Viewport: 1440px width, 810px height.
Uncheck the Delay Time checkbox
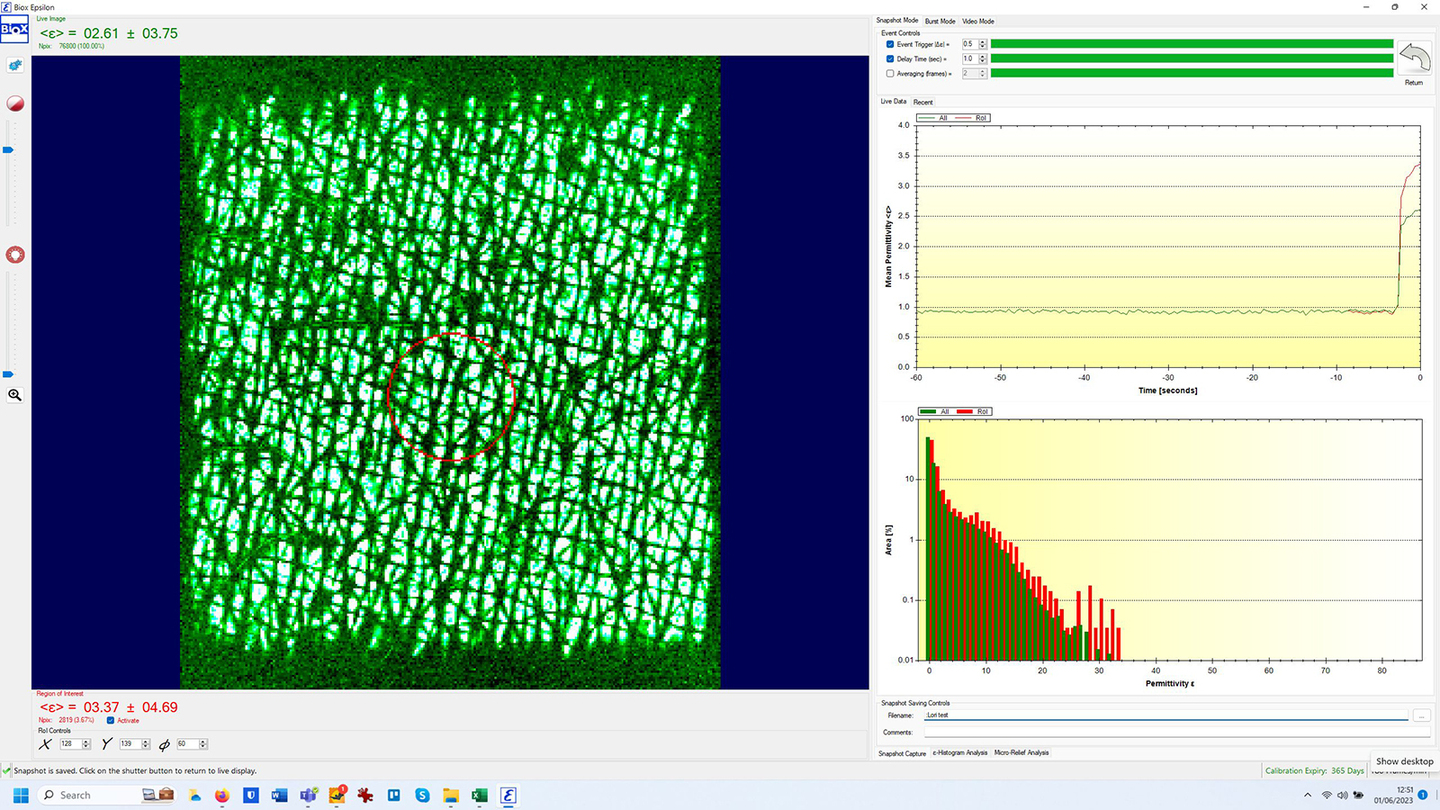click(890, 59)
